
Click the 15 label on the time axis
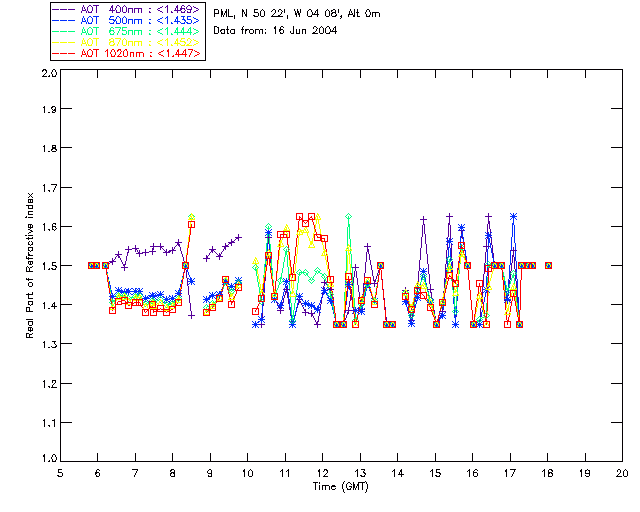(435, 473)
